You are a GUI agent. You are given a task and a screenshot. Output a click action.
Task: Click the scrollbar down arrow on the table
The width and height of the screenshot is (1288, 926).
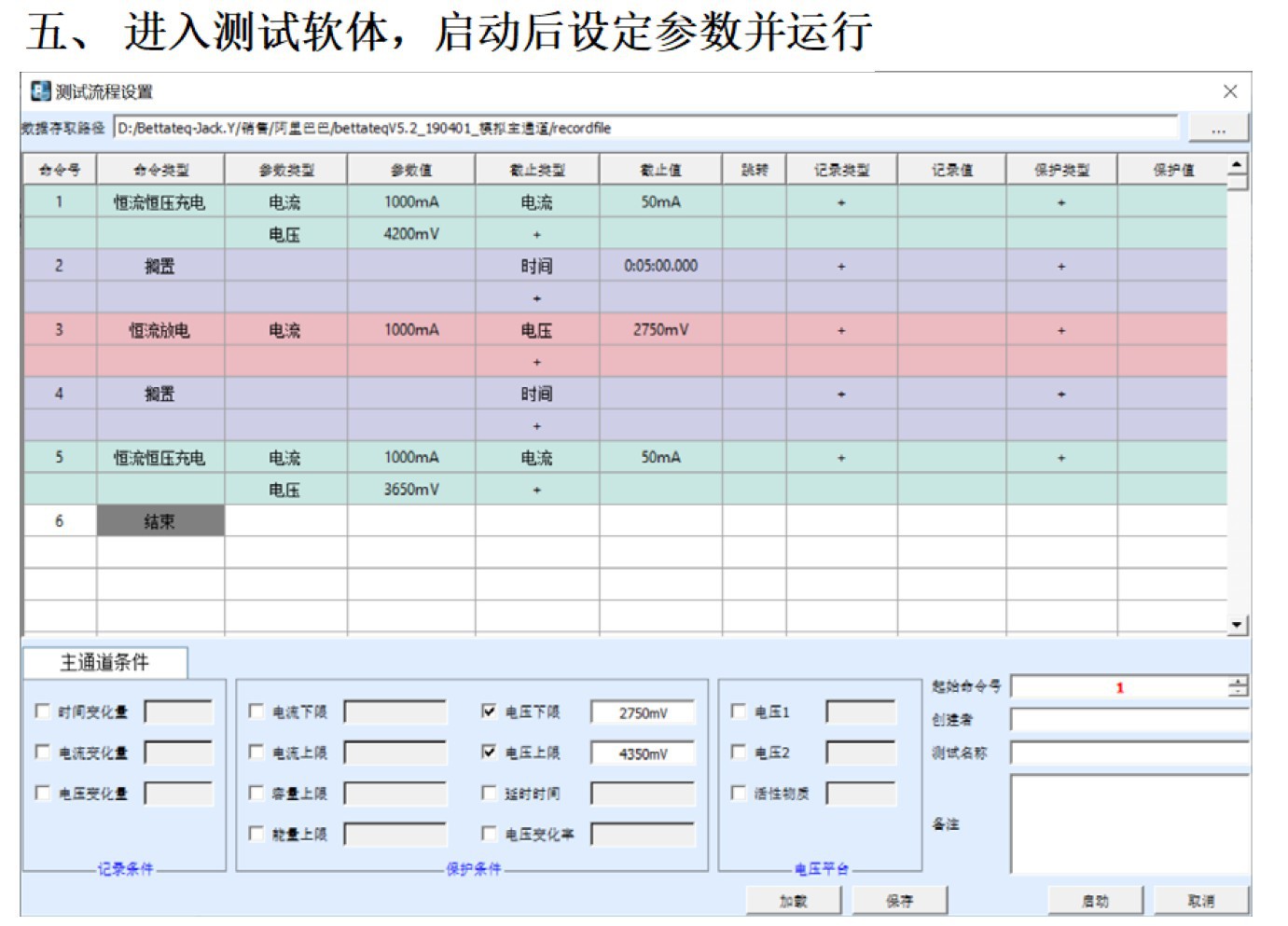pyautogui.click(x=1237, y=626)
